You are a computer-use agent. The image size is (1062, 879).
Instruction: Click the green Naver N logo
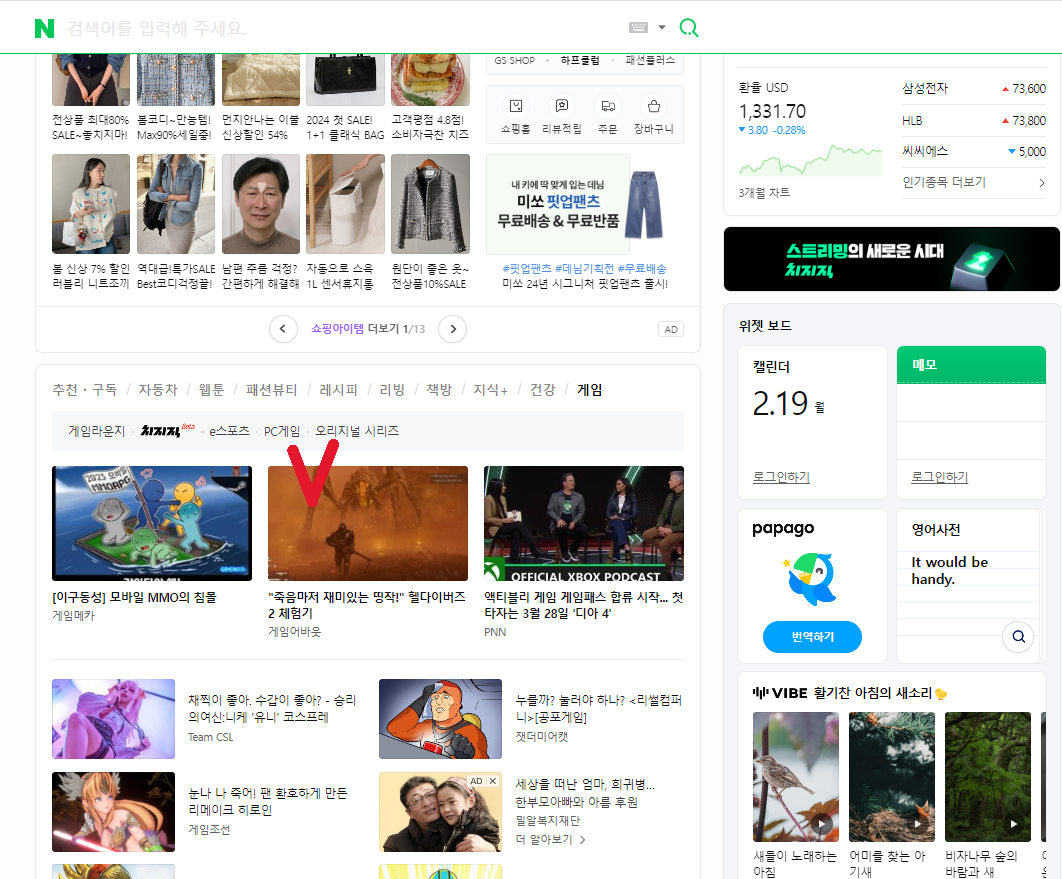point(44,28)
